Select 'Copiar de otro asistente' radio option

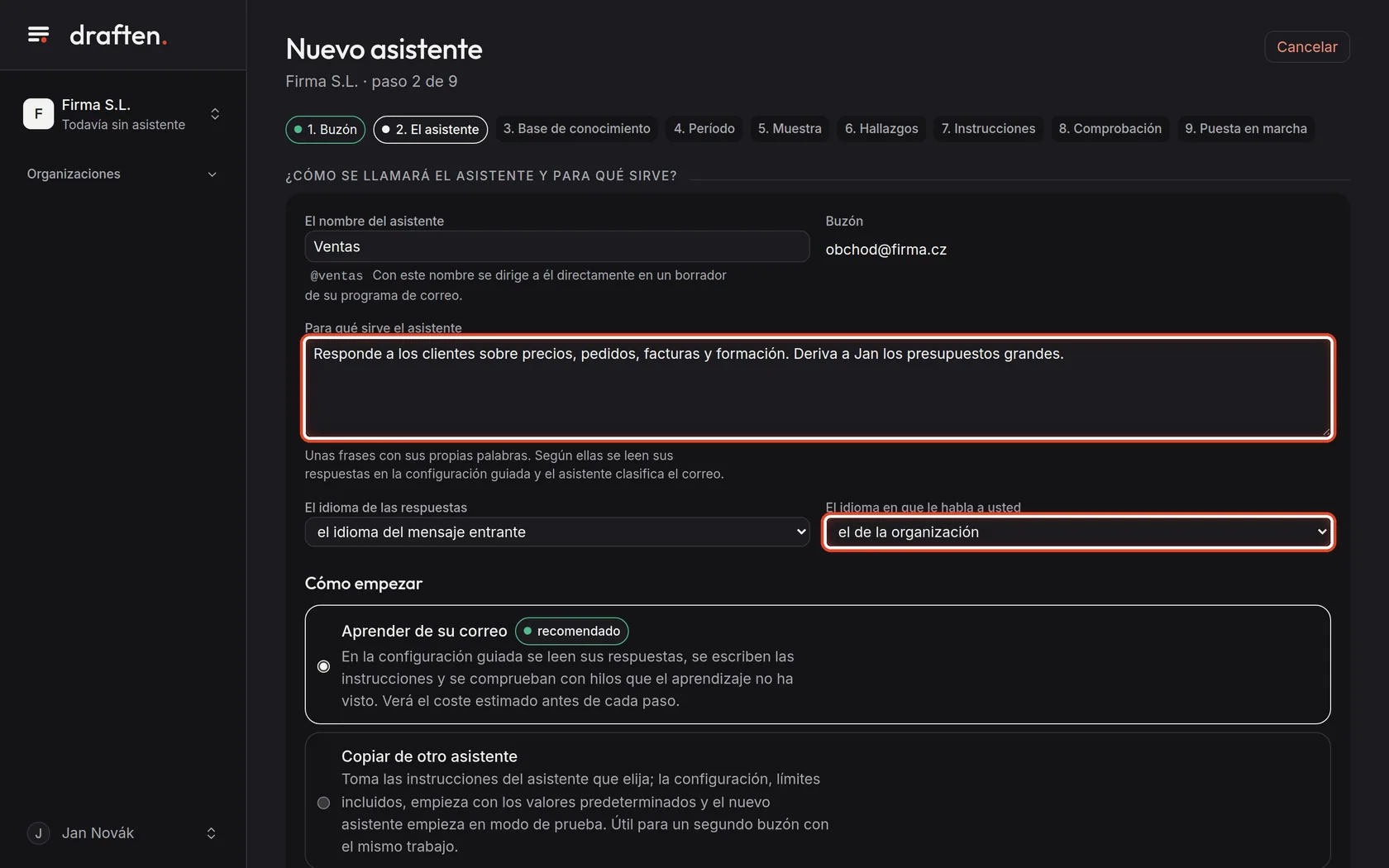click(x=324, y=803)
